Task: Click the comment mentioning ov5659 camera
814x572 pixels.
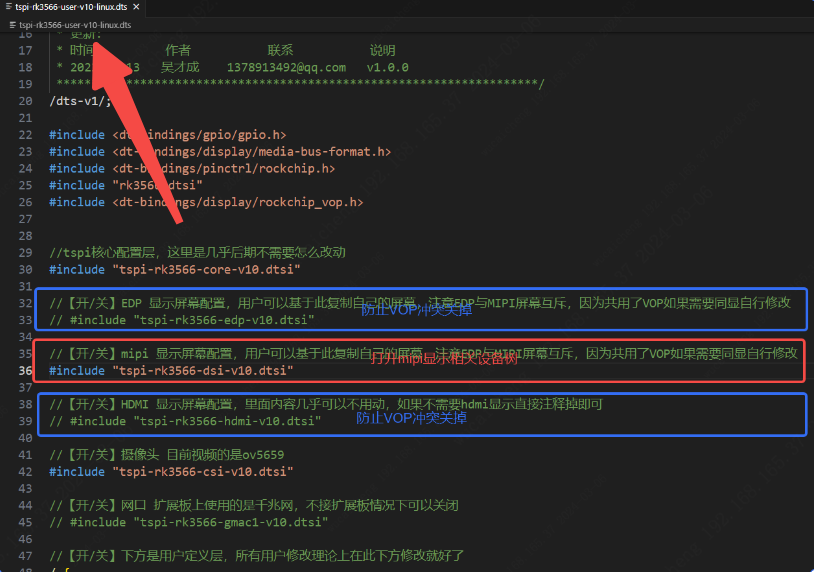Action: coord(167,455)
